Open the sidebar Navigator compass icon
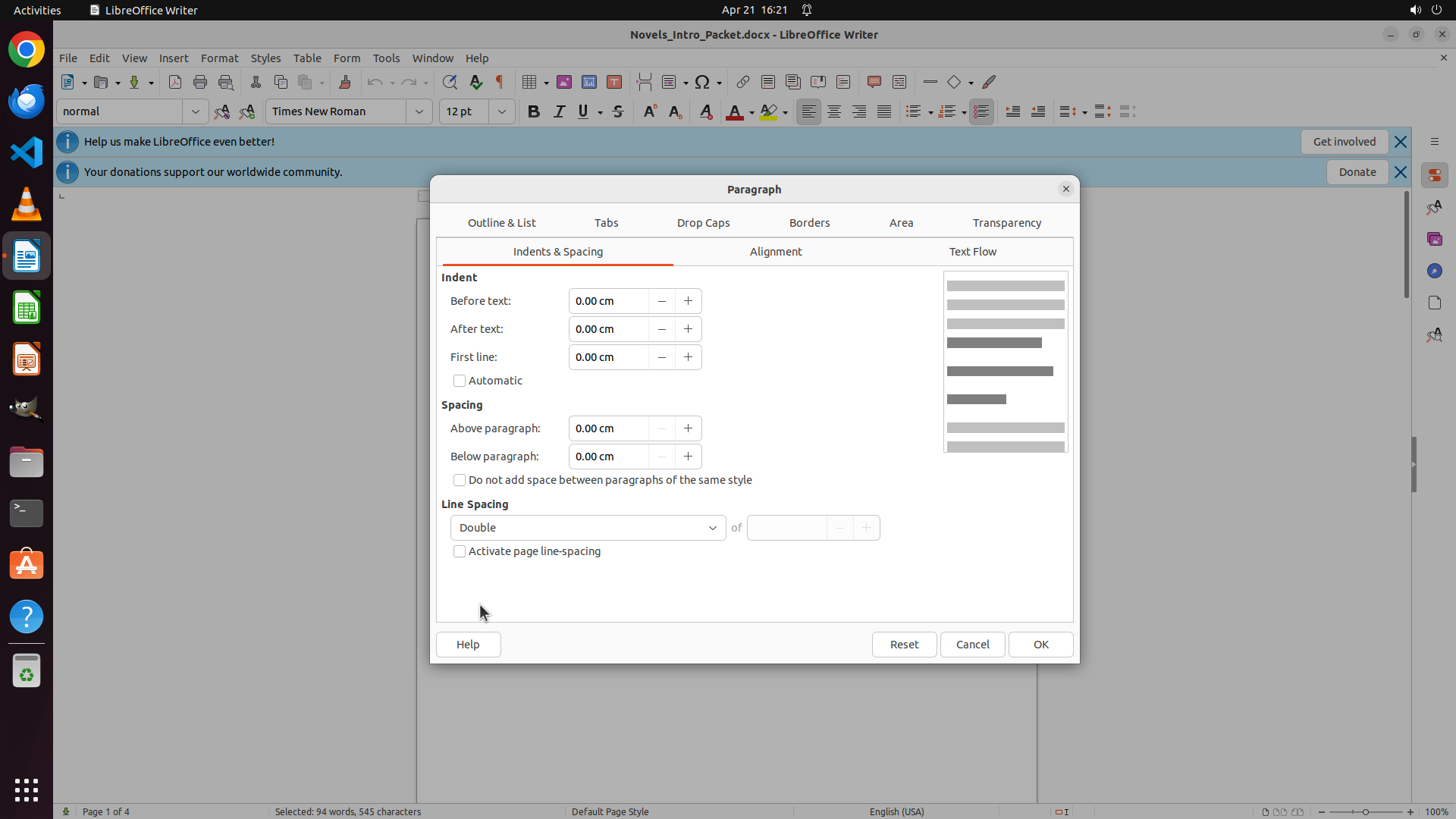 1434,271
